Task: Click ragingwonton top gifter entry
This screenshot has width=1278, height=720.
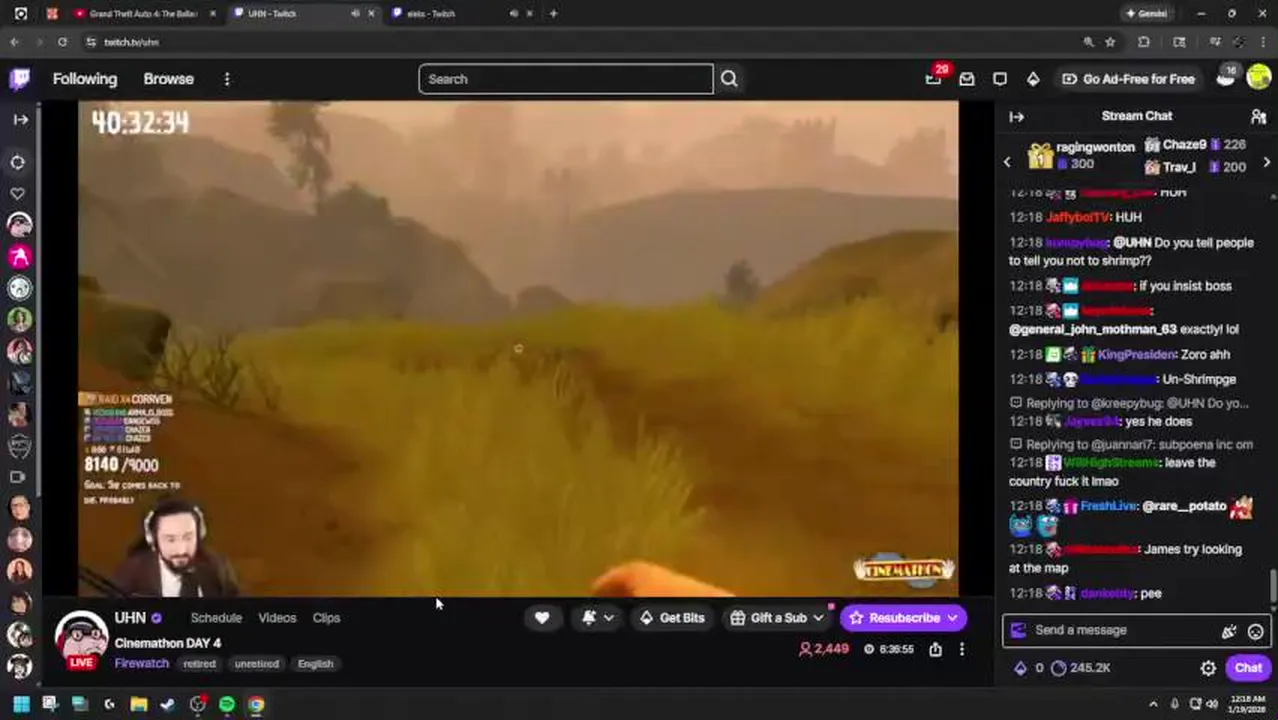Action: coord(1082,155)
